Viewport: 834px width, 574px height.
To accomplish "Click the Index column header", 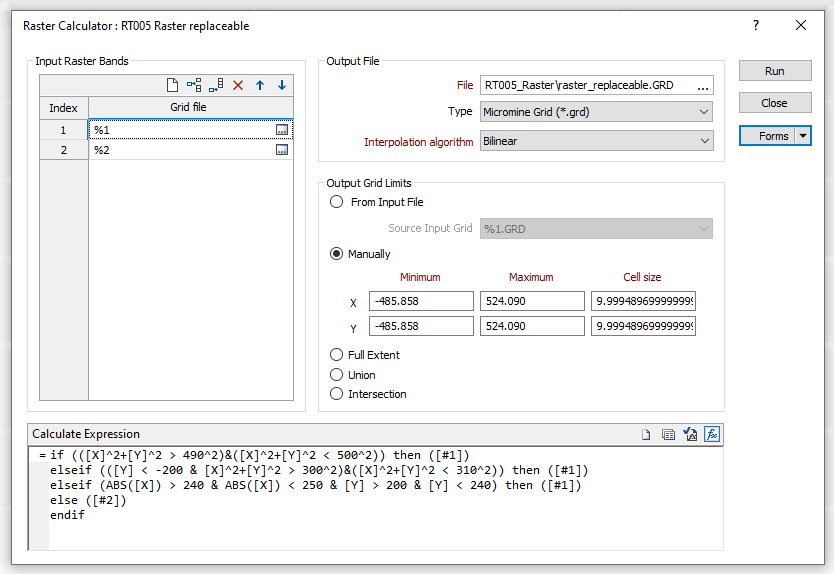I will pyautogui.click(x=64, y=108).
